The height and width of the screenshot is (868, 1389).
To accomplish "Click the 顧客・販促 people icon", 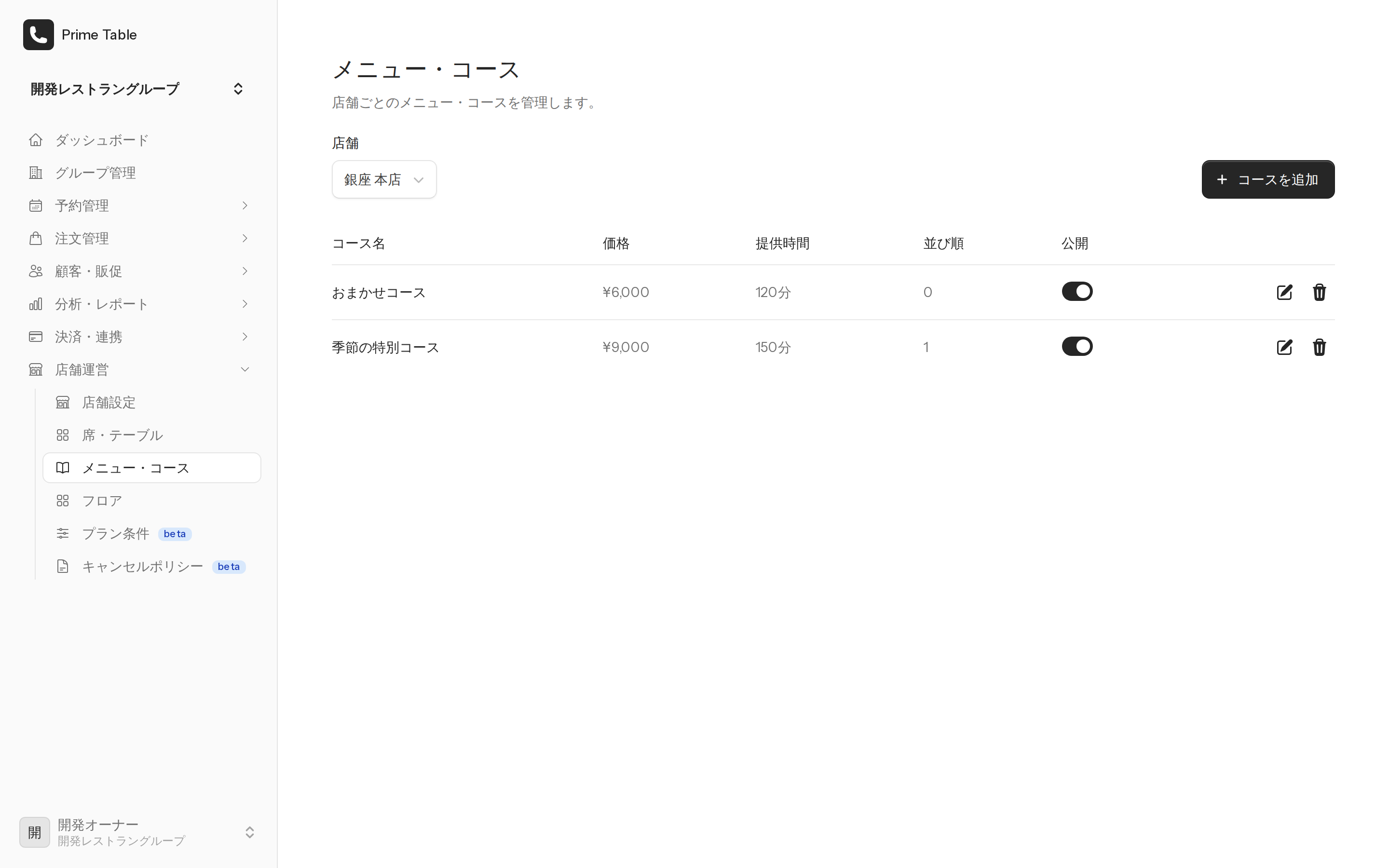I will pos(36,271).
